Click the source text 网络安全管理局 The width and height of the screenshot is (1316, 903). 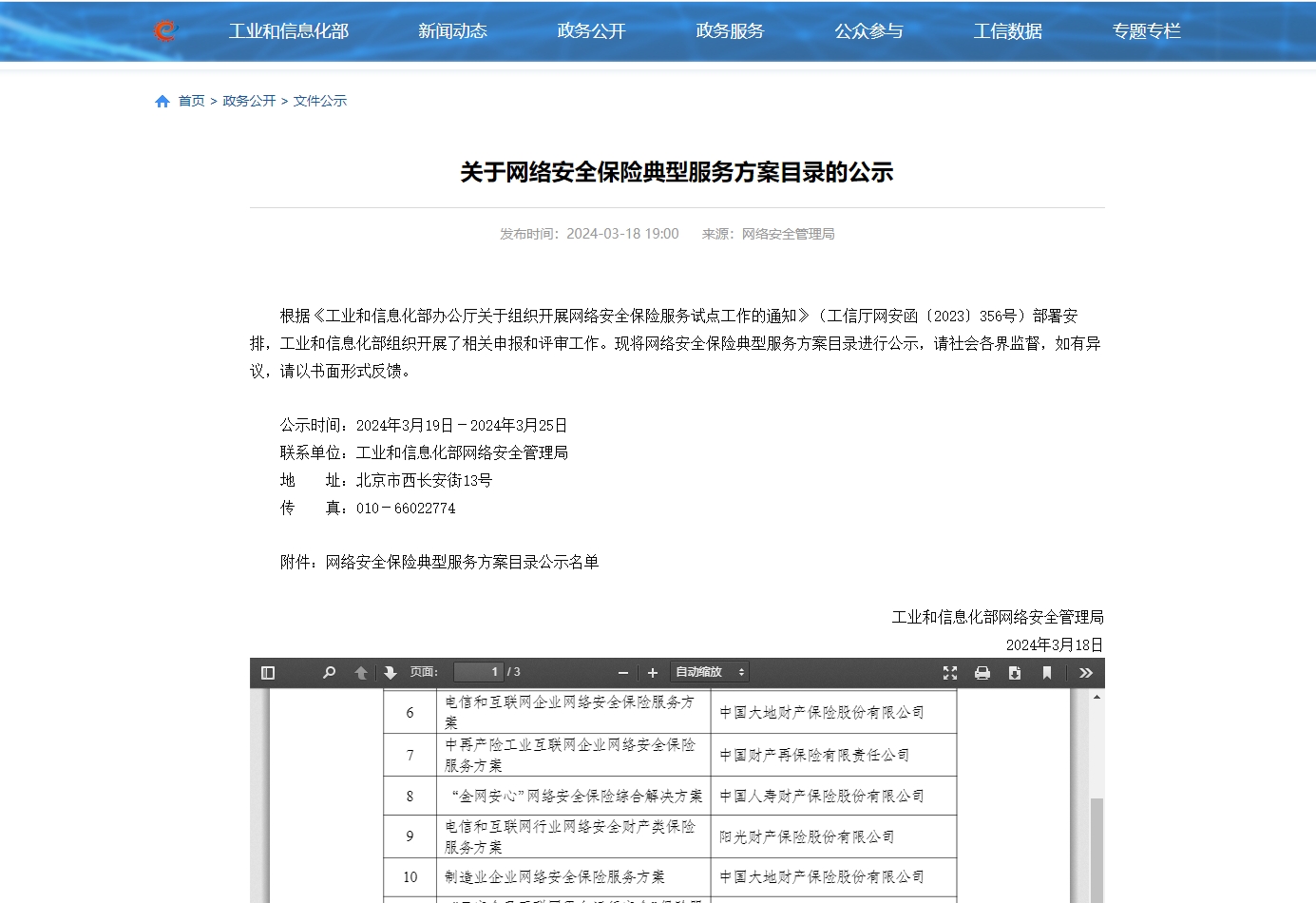tap(788, 234)
